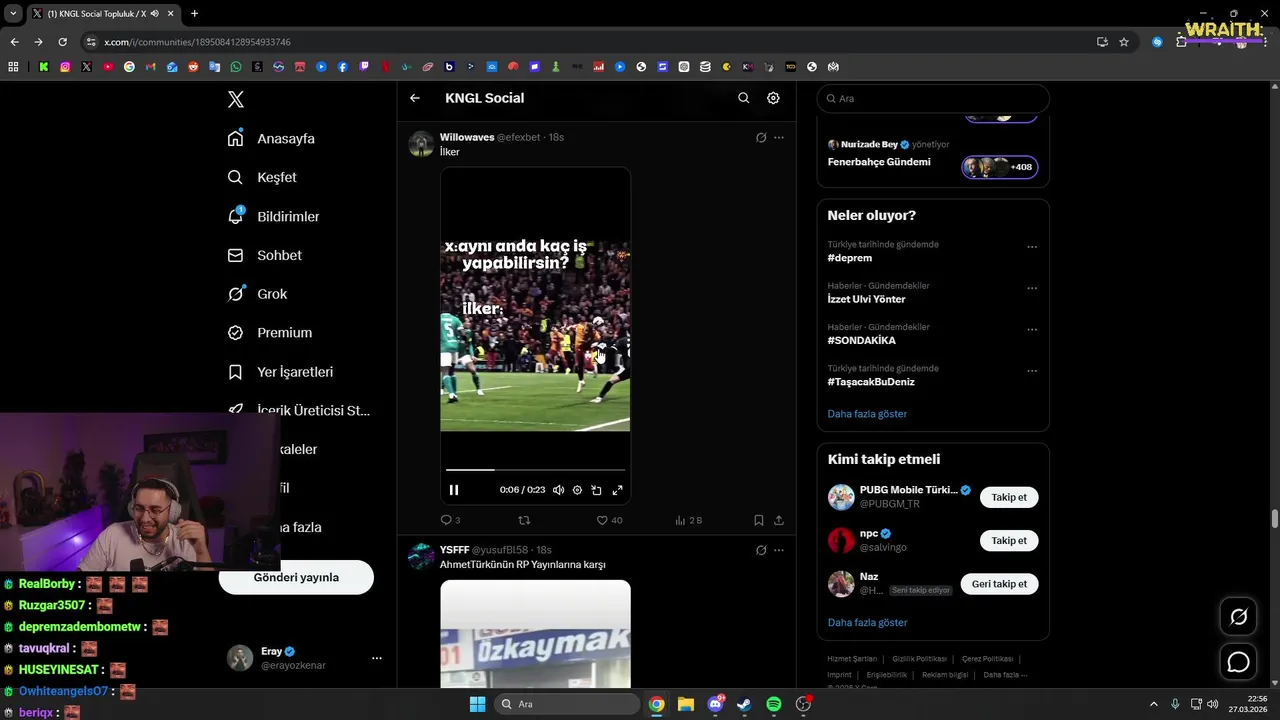Open Yer İşaretleri bookmarks

point(280,371)
